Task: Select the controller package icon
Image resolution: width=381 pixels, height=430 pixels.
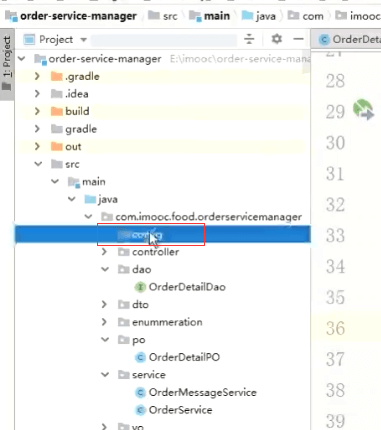Action: [124, 252]
